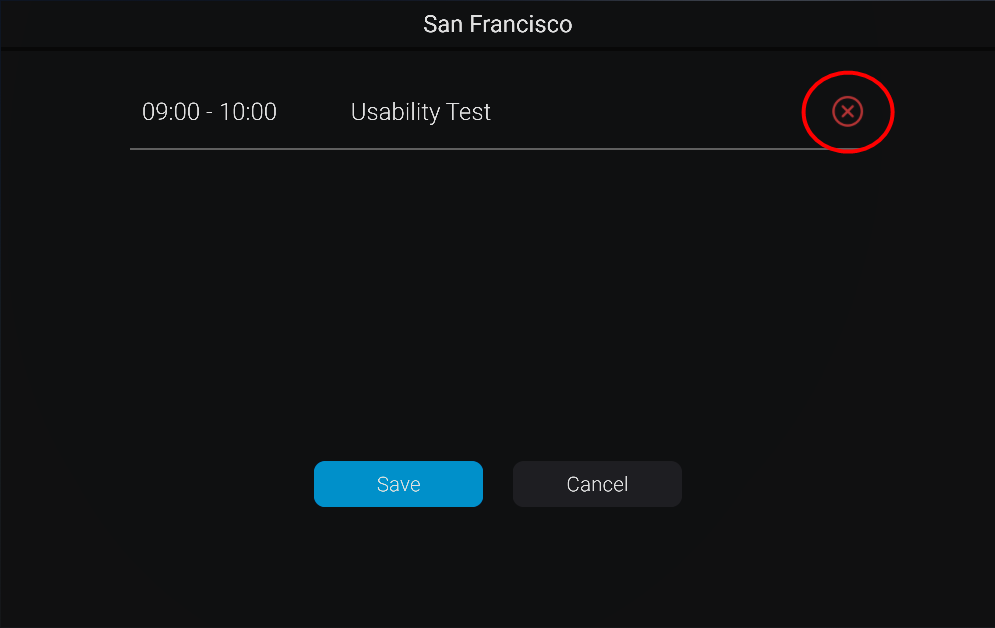Click the red circled X icon
995x628 pixels.
(x=847, y=112)
